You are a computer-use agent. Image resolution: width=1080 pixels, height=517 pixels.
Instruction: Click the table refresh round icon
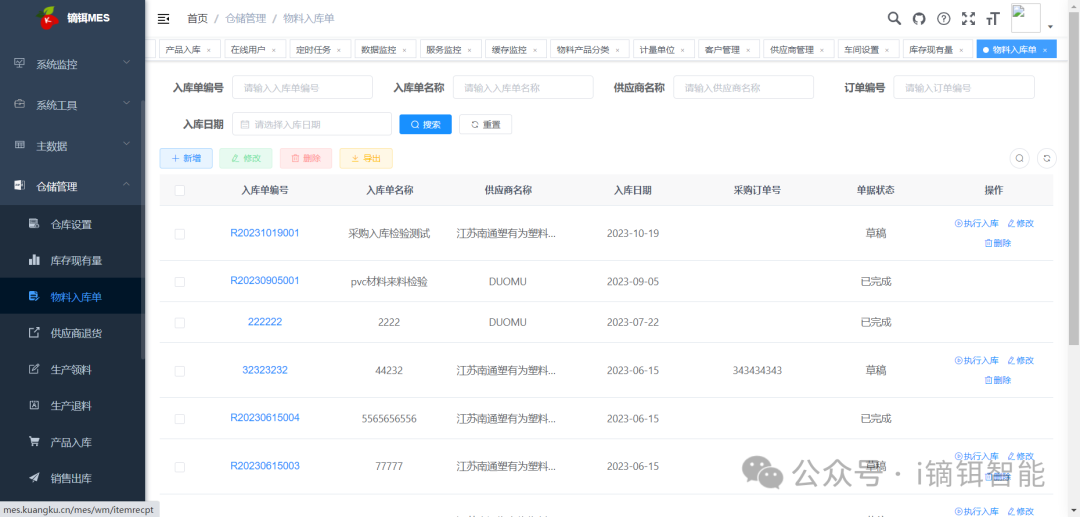pyautogui.click(x=1046, y=158)
